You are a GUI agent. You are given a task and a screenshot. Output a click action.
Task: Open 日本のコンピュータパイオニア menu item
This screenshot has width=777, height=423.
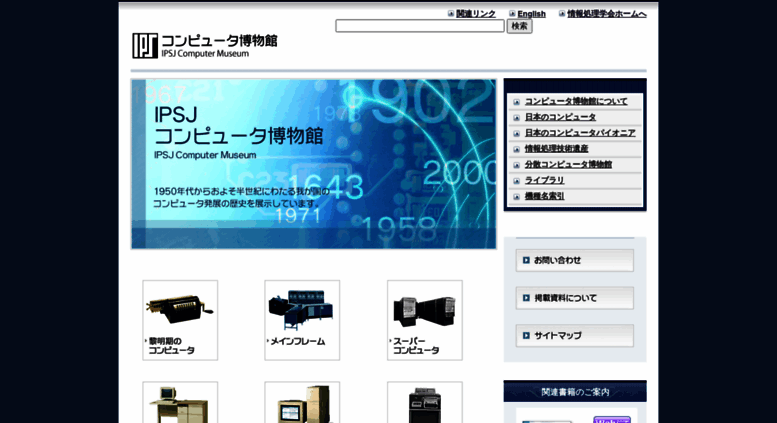pyautogui.click(x=580, y=133)
